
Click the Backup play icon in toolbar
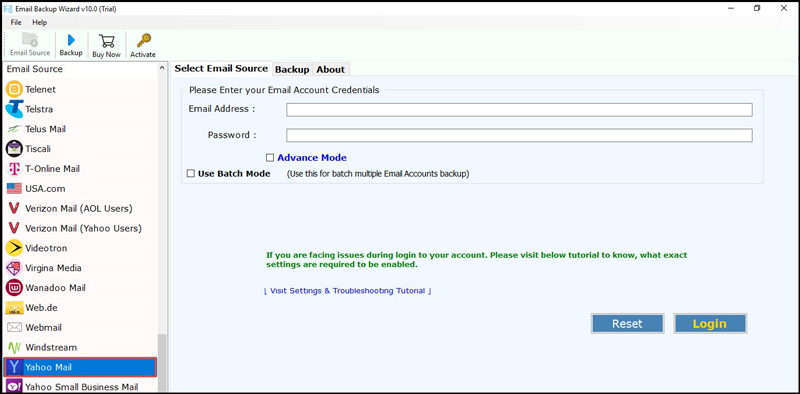coord(71,40)
